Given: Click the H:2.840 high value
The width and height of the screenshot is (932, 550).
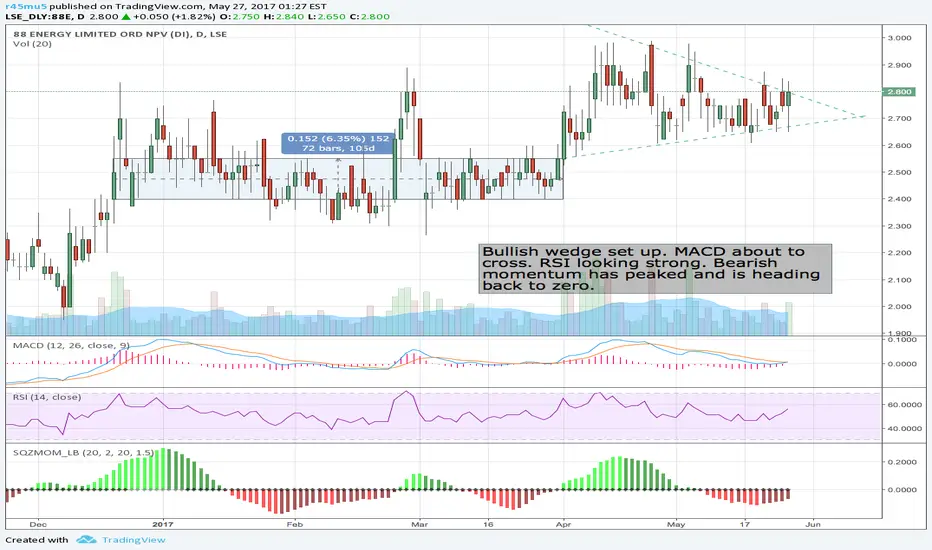Looking at the screenshot, I should point(284,17).
